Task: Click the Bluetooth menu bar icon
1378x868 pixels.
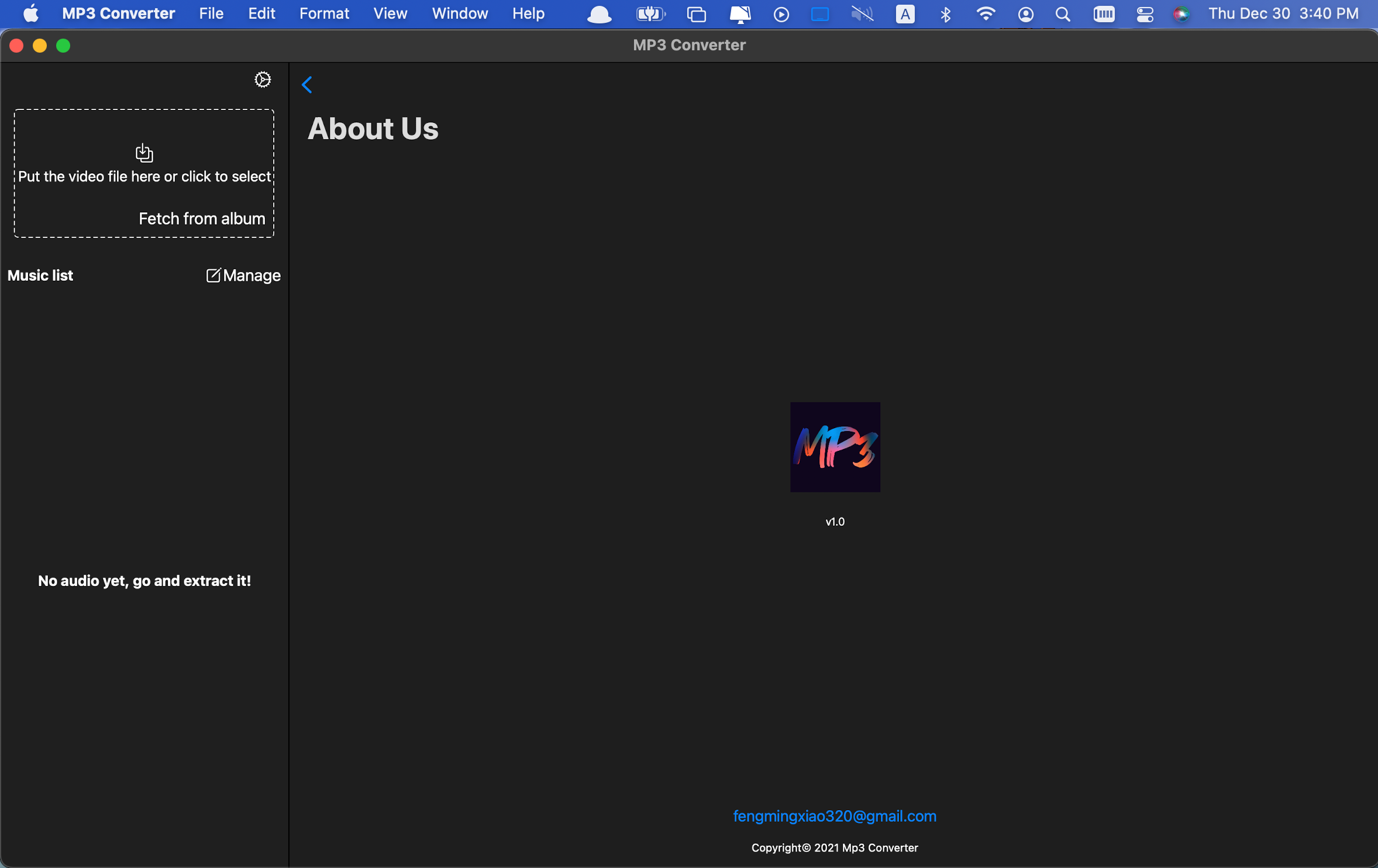Action: pos(945,14)
